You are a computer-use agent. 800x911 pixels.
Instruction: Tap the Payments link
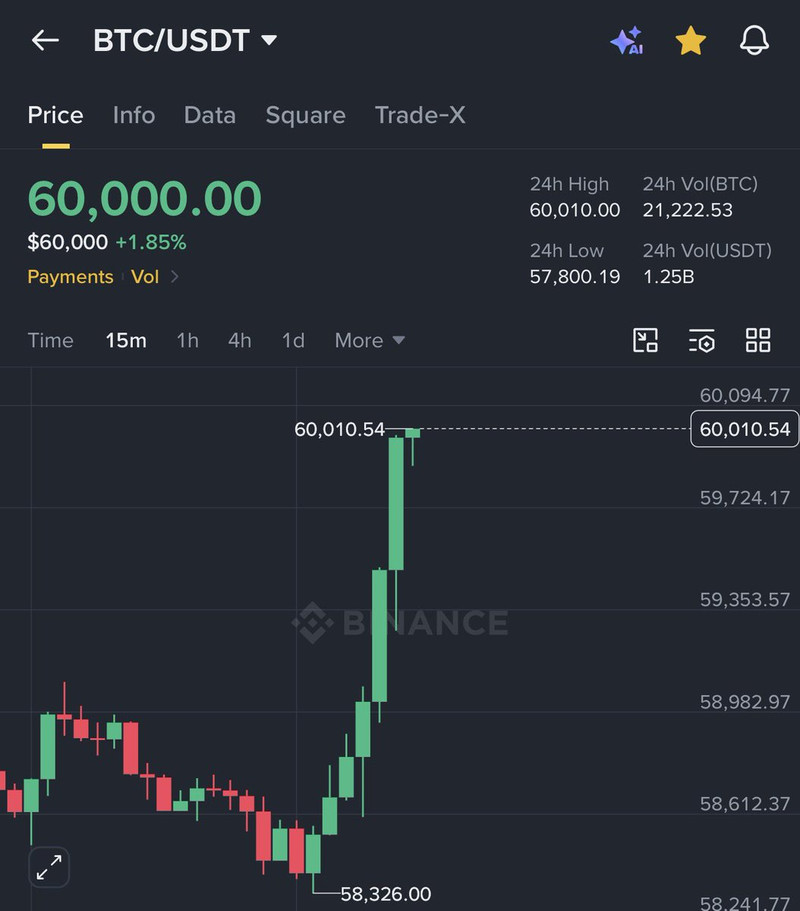coord(70,277)
